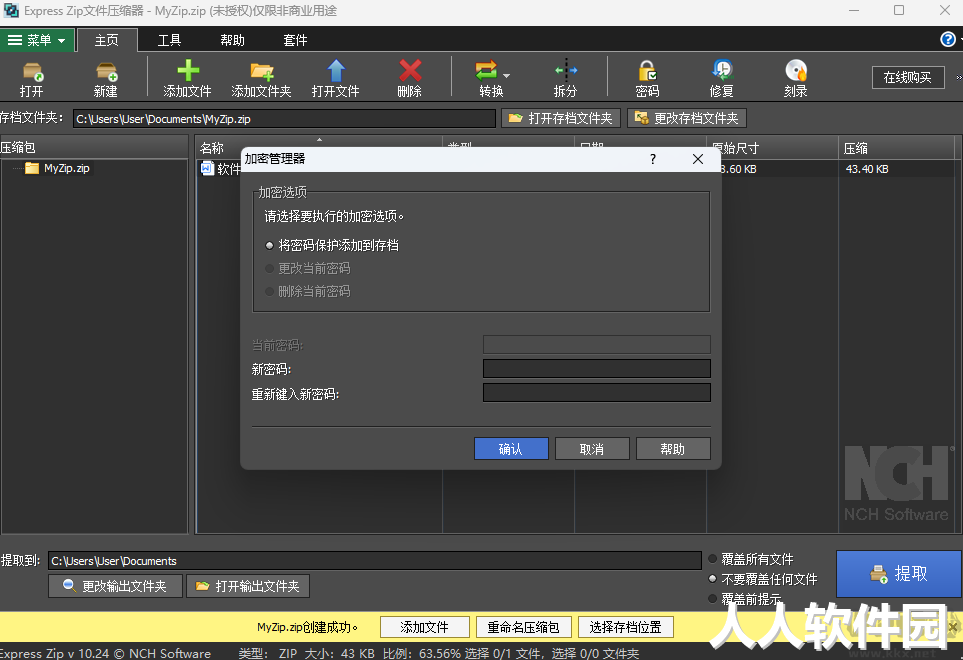Screen dimensions: 963x660
Task: Click the 提取到 output path field
Action: pyautogui.click(x=375, y=561)
